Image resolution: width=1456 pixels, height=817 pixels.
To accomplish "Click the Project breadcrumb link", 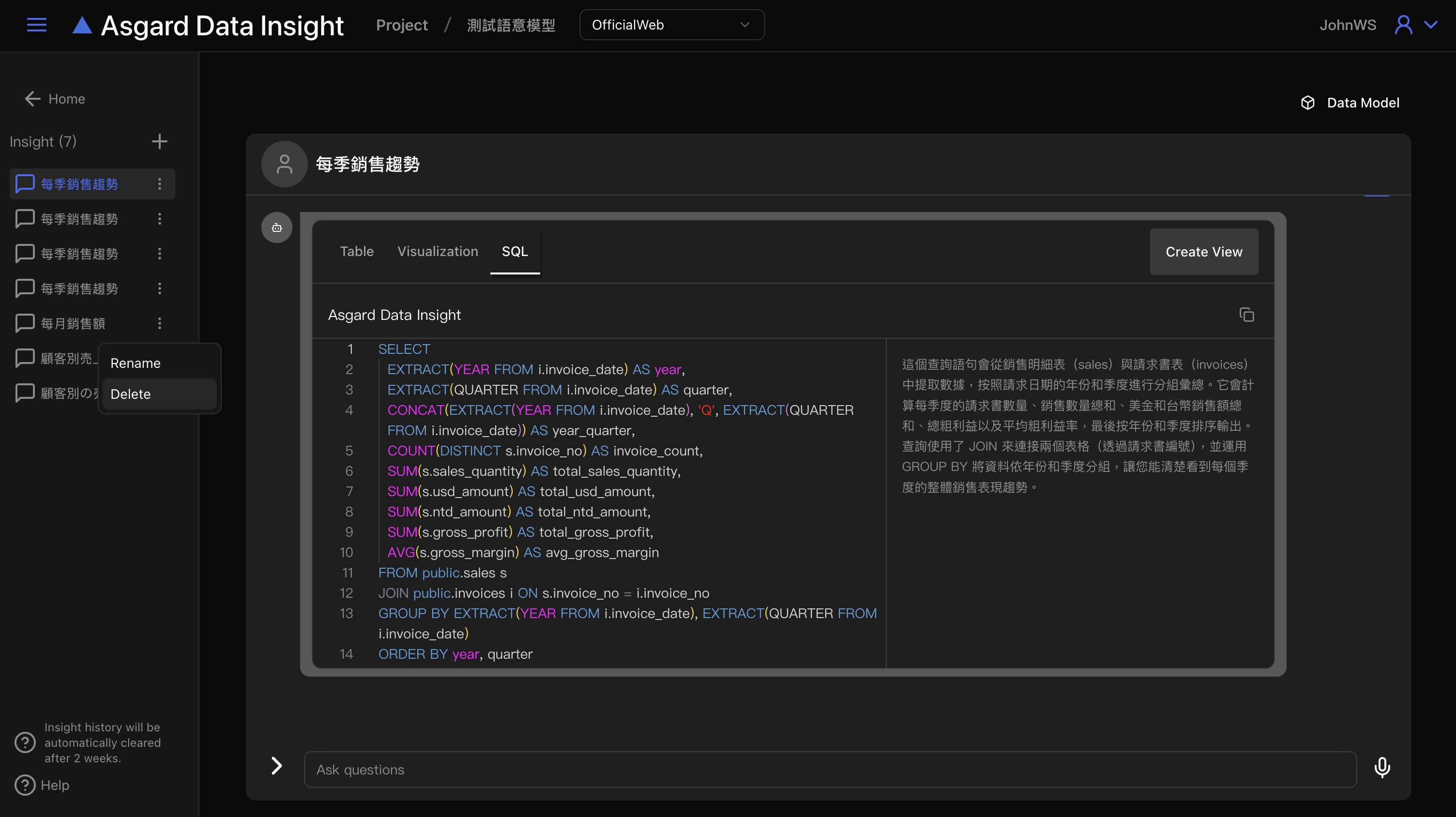I will tap(402, 25).
